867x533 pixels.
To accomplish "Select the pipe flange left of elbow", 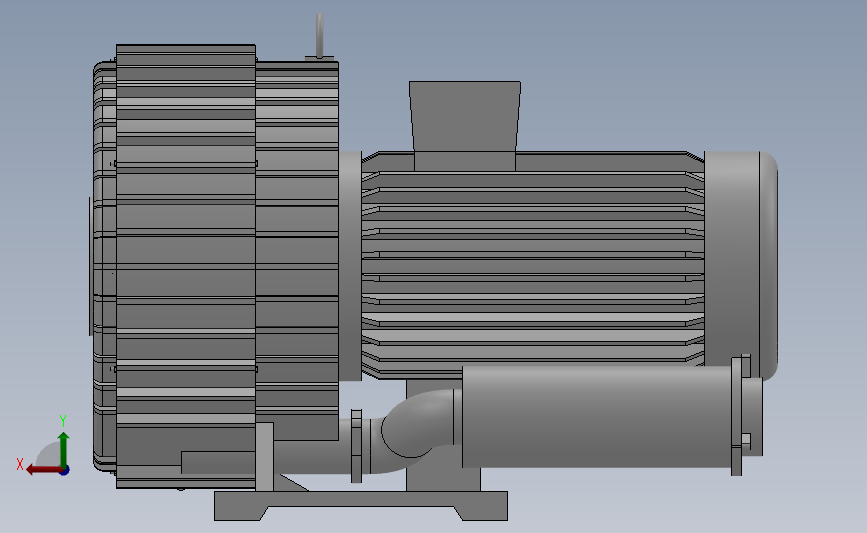I will (357, 446).
